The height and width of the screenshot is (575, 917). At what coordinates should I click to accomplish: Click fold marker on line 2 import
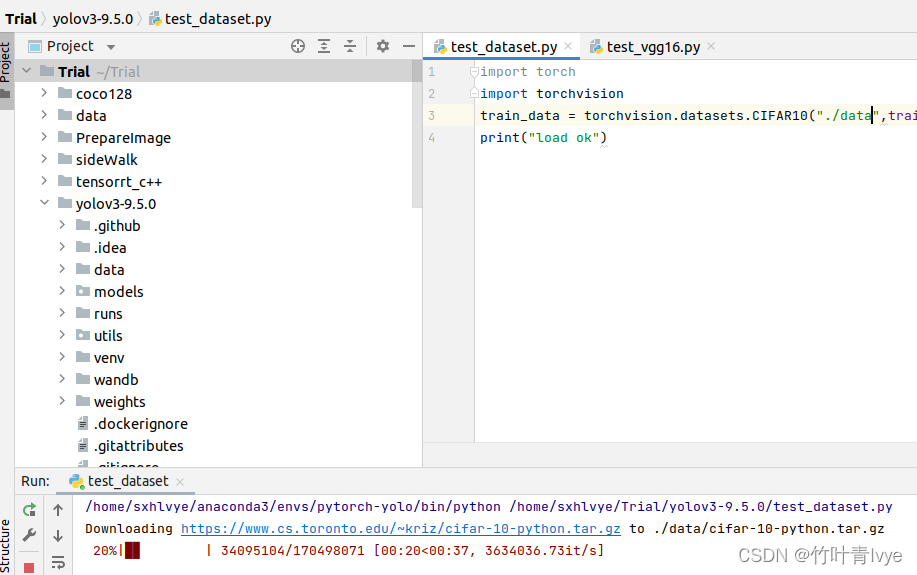click(x=474, y=94)
